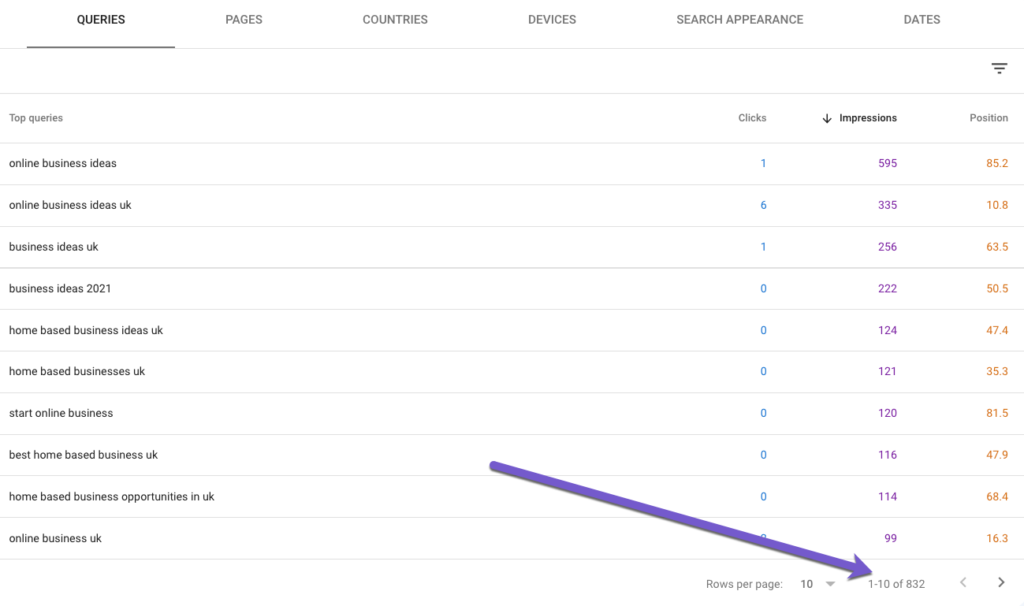
Task: Sort table by Clicks column
Action: (752, 118)
